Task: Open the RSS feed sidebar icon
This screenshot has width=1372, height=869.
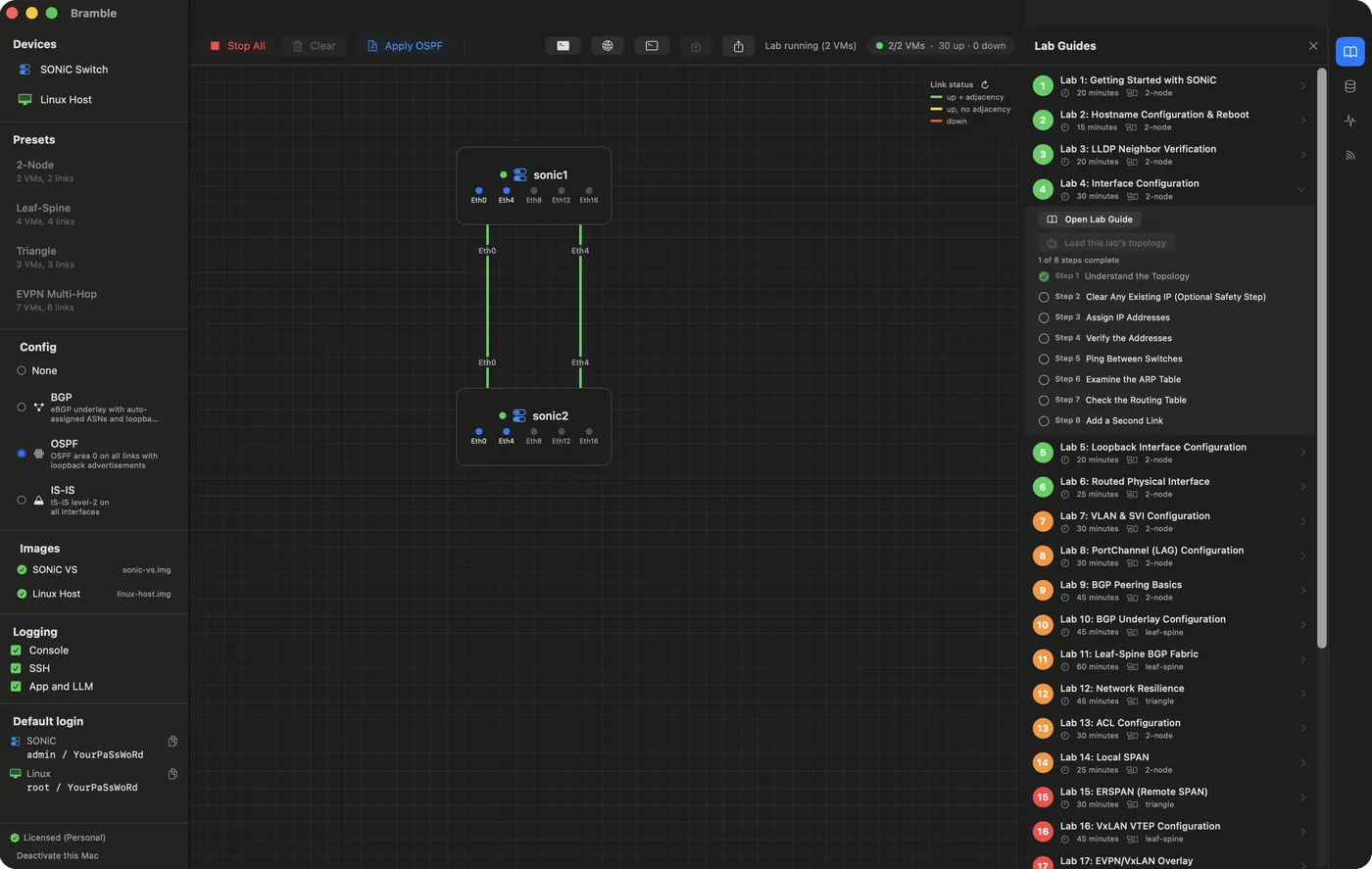Action: (x=1350, y=155)
